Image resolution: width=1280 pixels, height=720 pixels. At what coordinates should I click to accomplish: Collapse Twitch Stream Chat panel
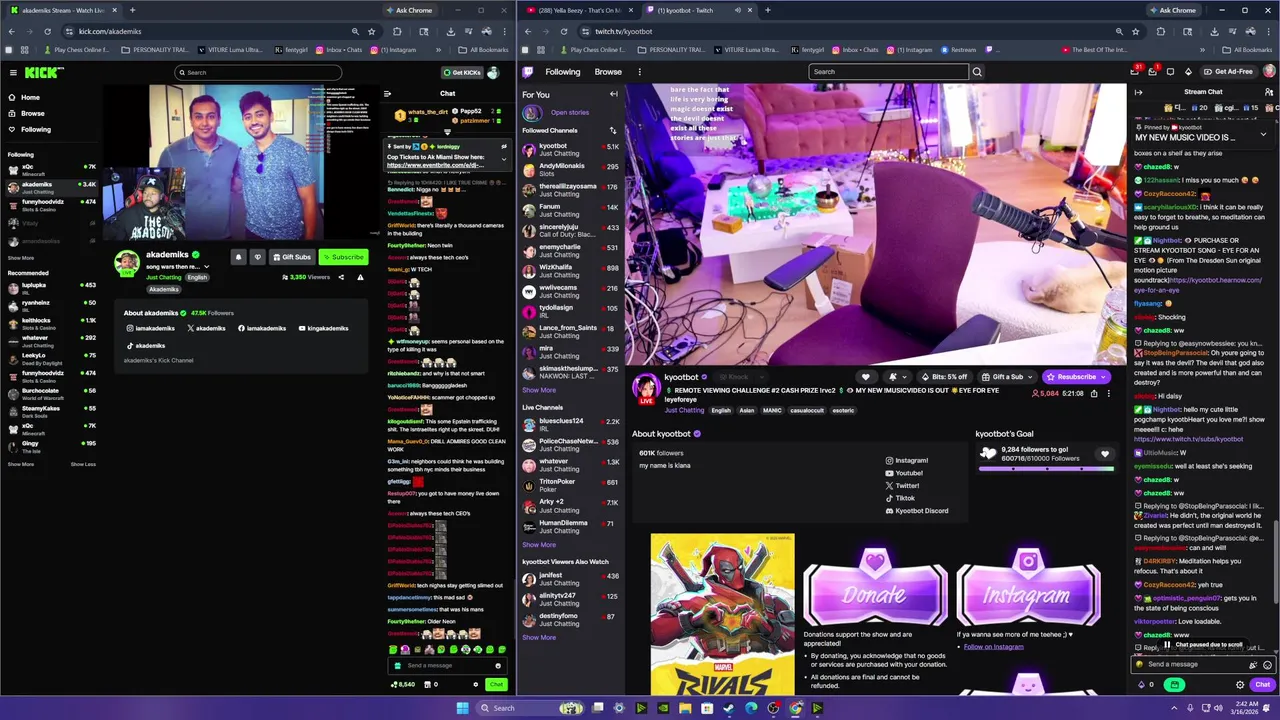click(1138, 92)
